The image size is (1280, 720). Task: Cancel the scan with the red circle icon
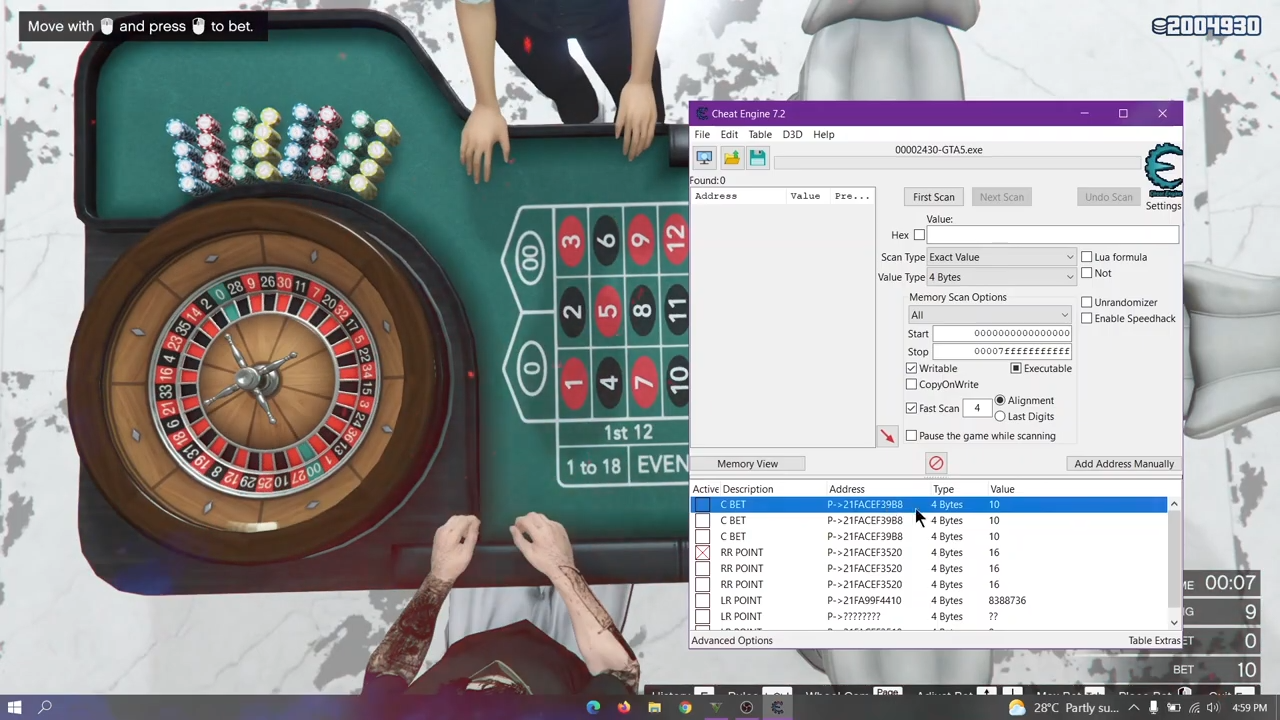click(x=936, y=462)
